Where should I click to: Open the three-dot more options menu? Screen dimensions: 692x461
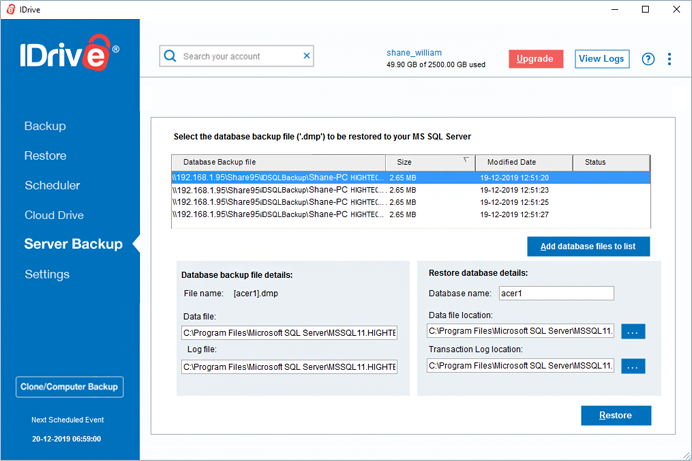[669, 59]
